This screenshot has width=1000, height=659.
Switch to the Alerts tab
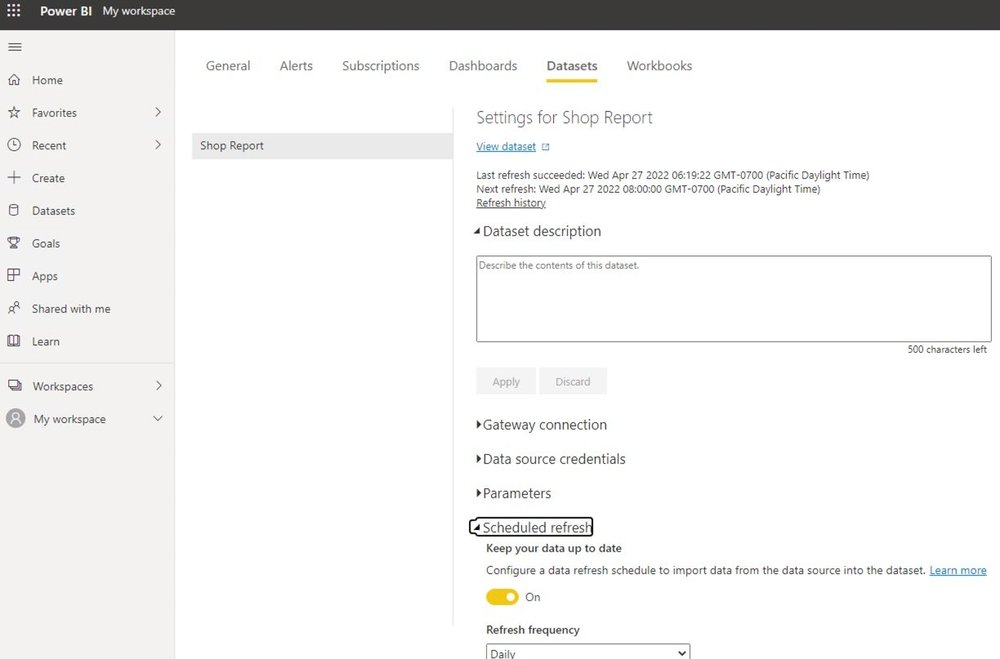tap(296, 66)
